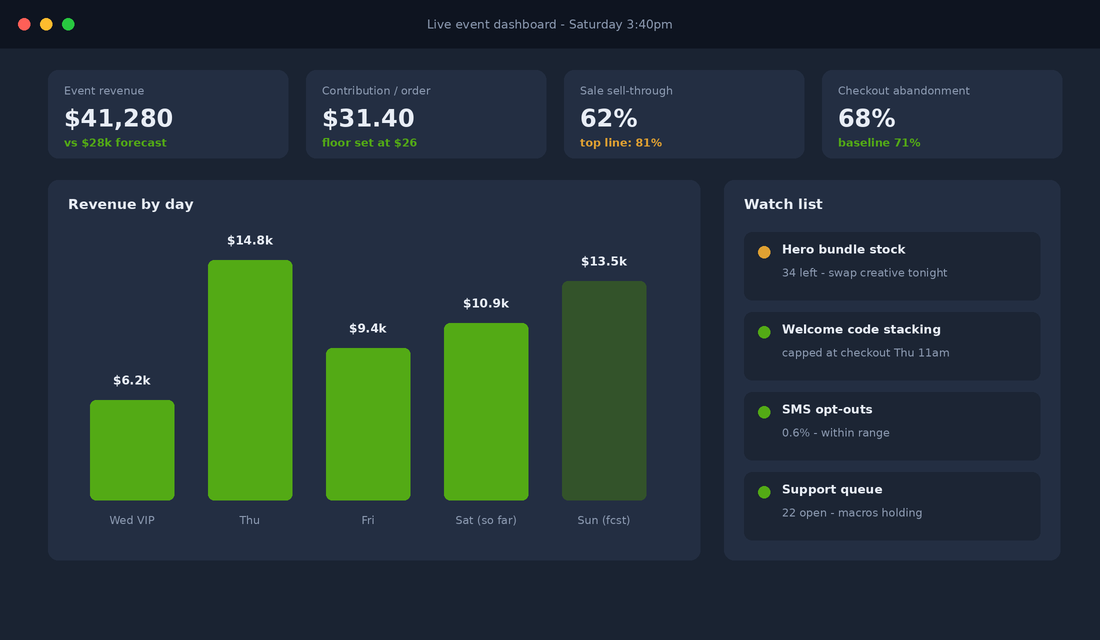Click the Live event dashboard window title
The image size is (1100, 640).
pos(549,25)
